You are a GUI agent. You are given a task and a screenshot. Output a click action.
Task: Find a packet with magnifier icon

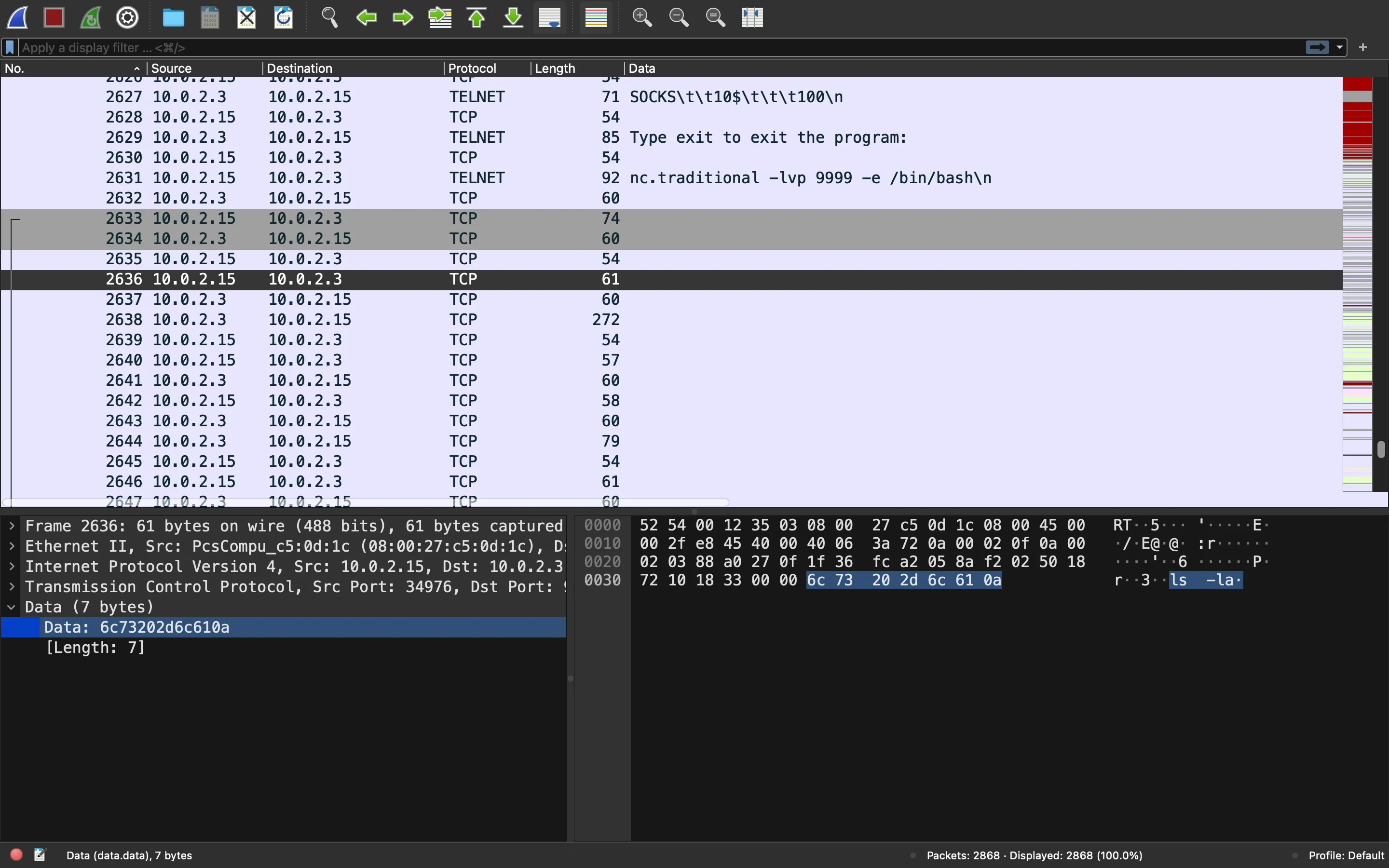pyautogui.click(x=329, y=17)
